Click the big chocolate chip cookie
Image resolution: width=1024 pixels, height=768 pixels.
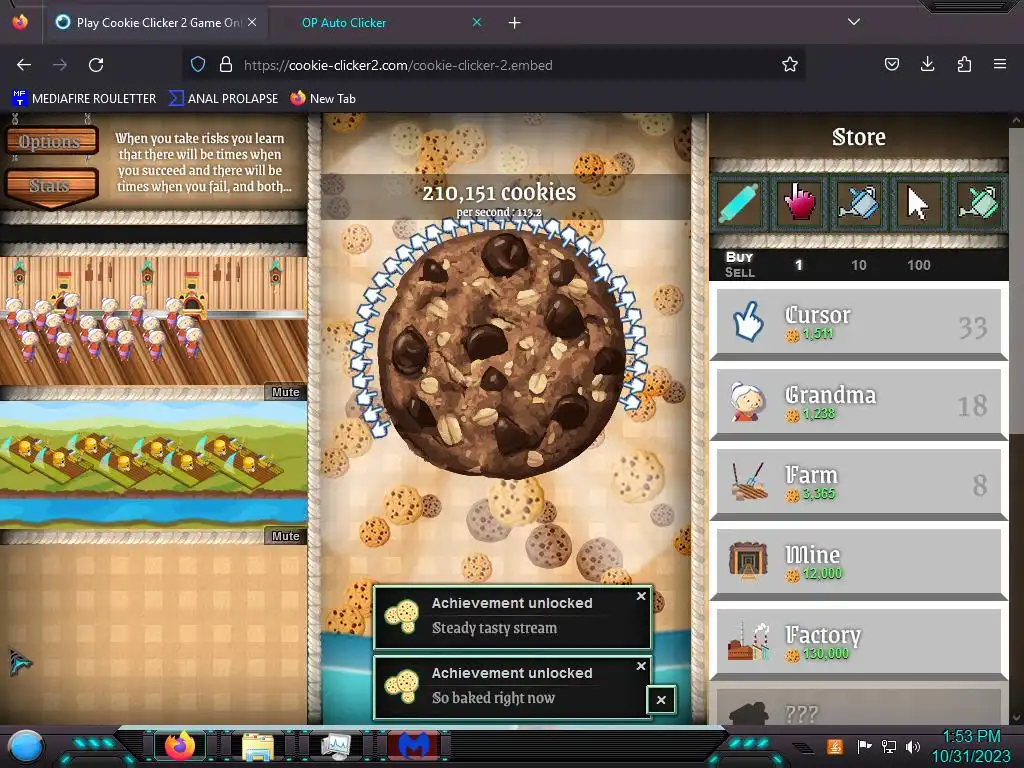point(502,353)
